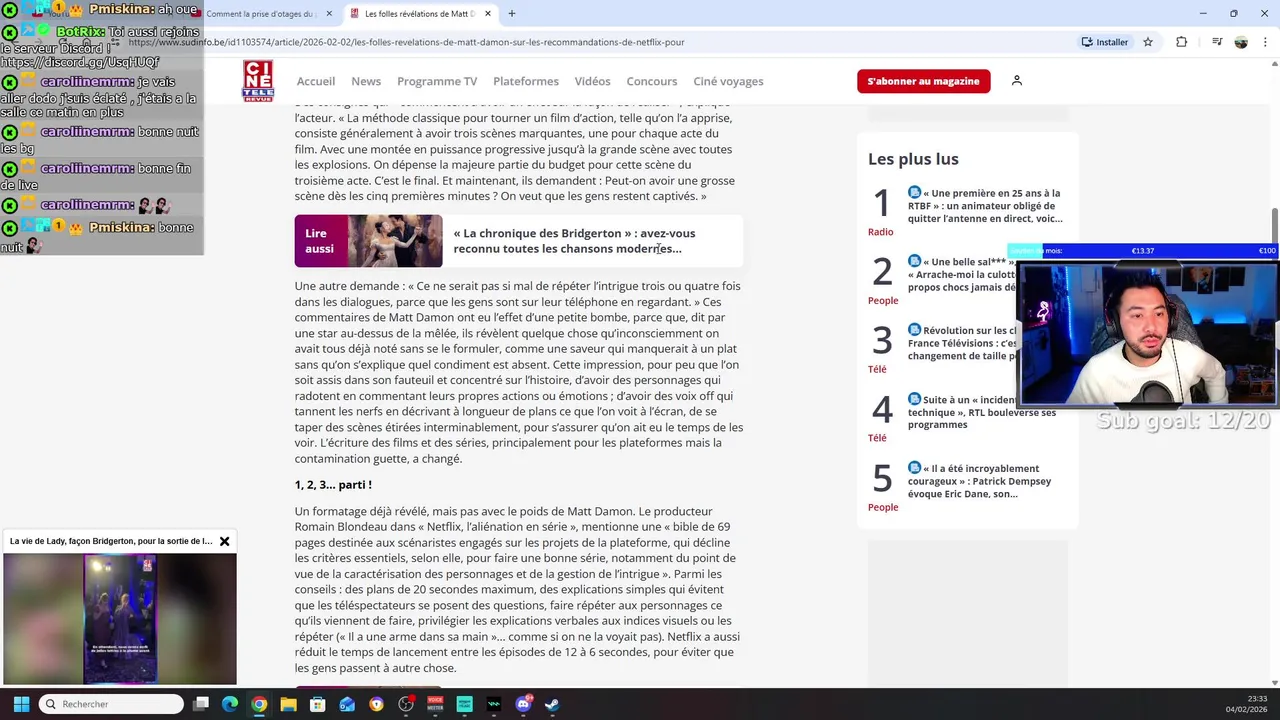Click the Installer app button
This screenshot has width=1280, height=720.
point(1105,42)
